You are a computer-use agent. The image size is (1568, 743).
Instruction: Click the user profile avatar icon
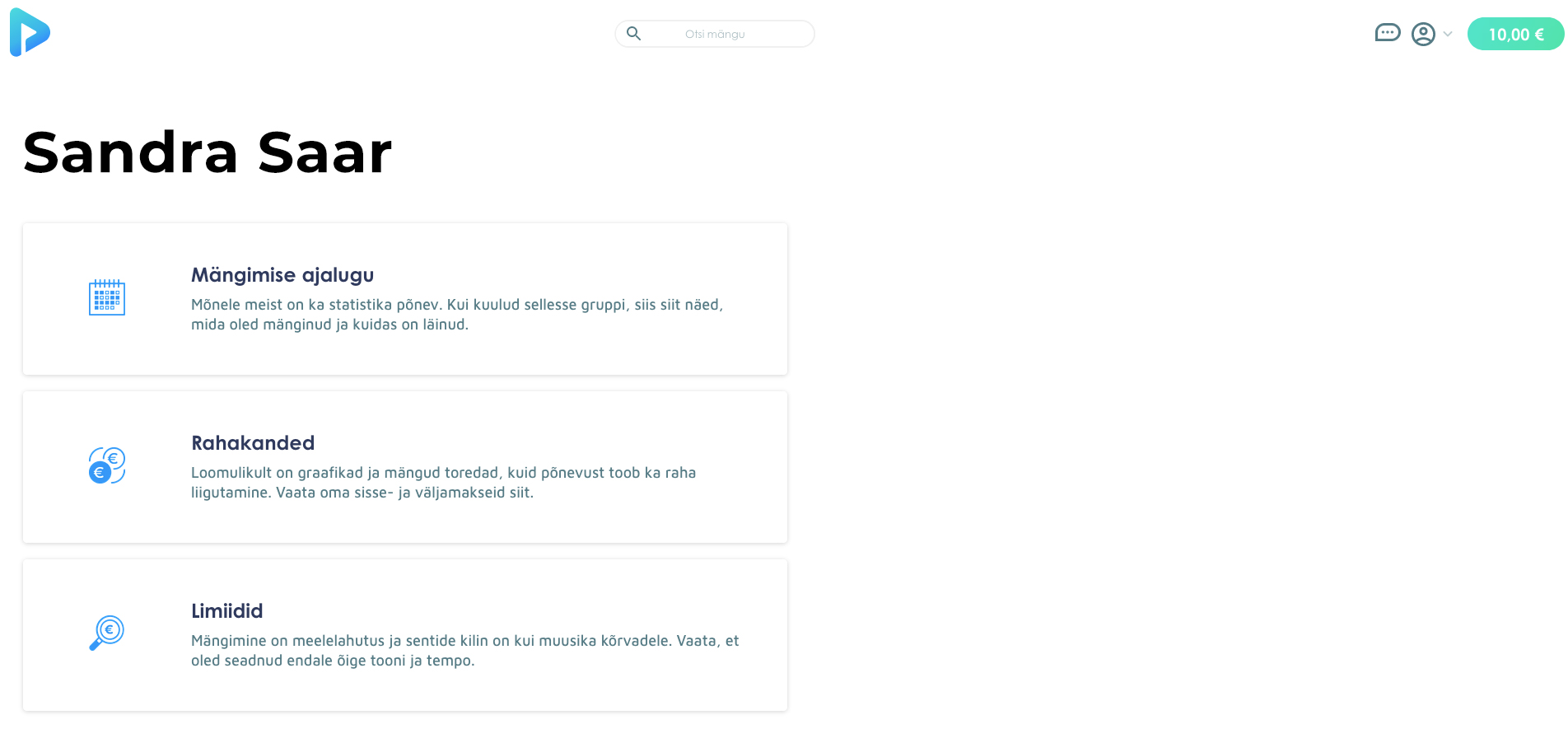(1423, 34)
